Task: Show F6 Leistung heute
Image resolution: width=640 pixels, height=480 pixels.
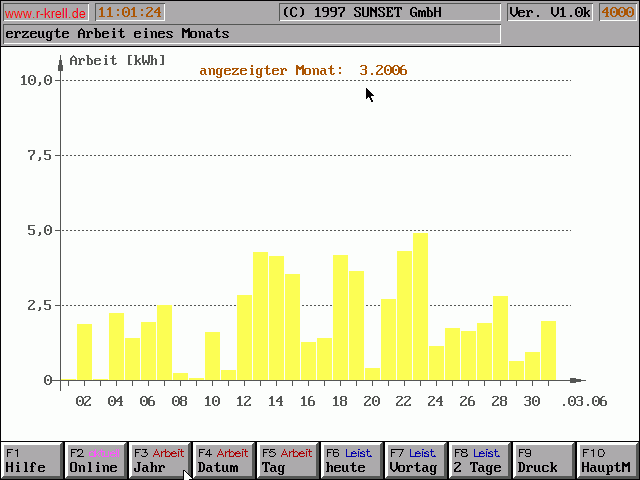Action: [x=351, y=461]
